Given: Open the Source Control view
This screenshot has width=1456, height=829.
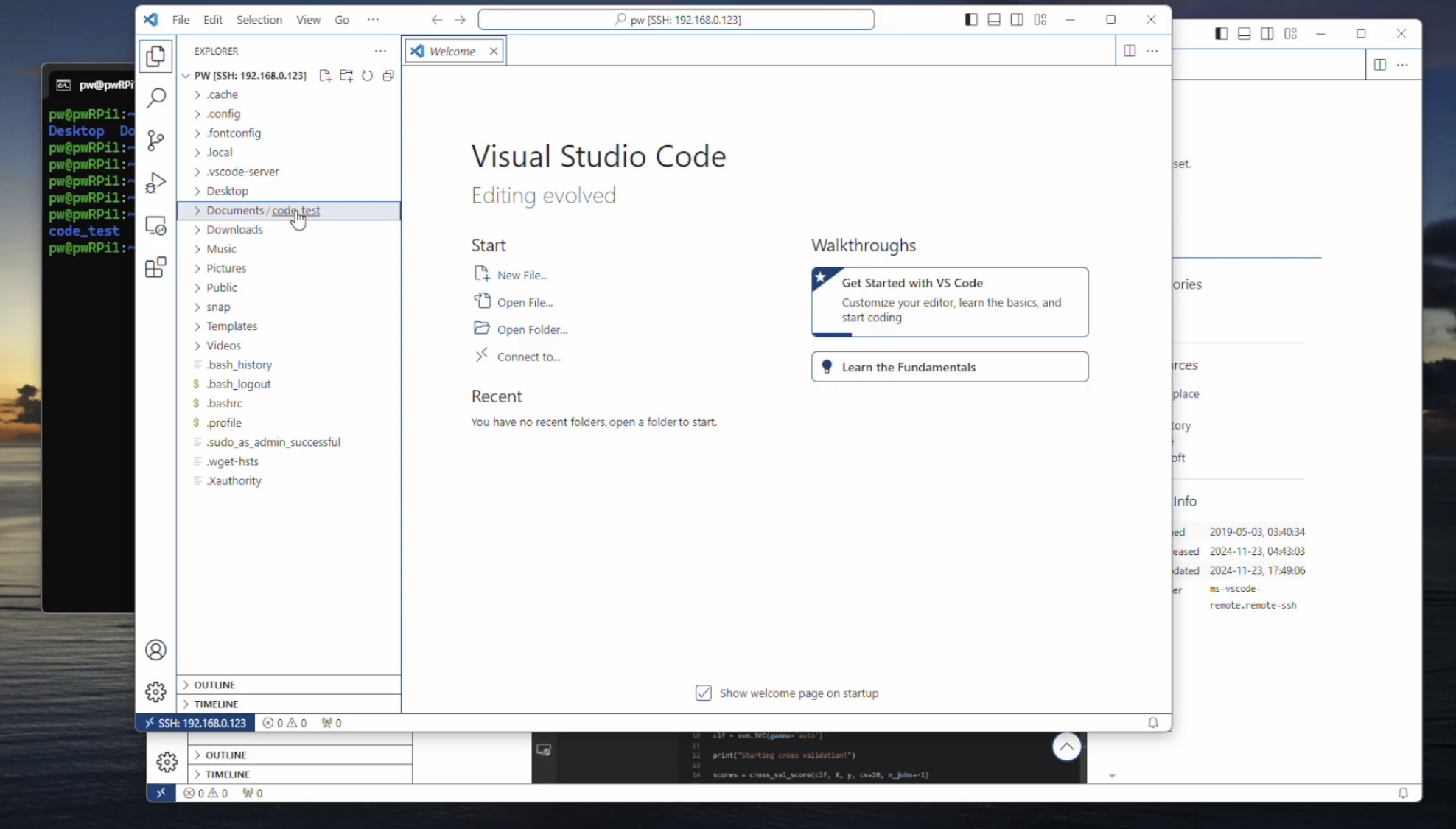Looking at the screenshot, I should click(x=155, y=140).
